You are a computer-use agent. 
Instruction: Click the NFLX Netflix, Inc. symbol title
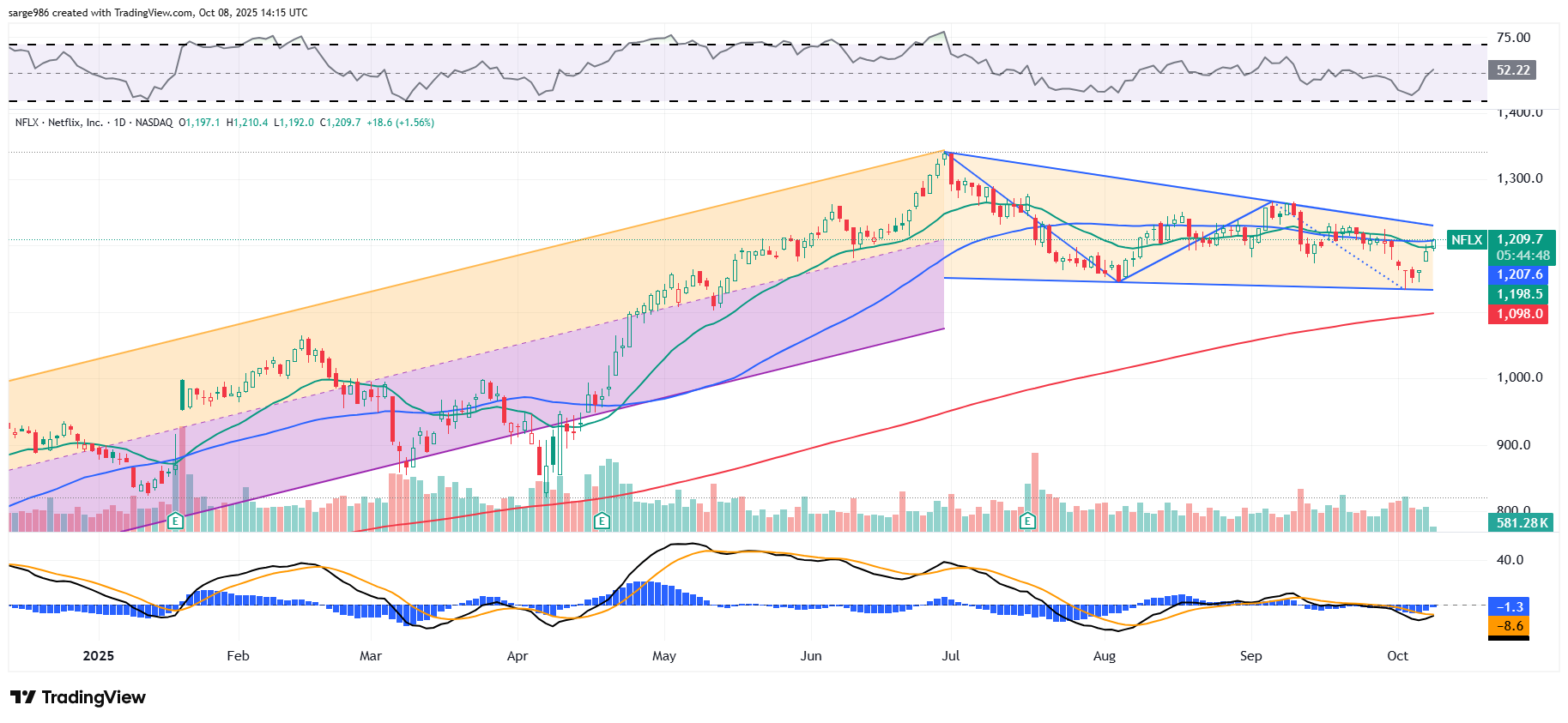[59, 123]
